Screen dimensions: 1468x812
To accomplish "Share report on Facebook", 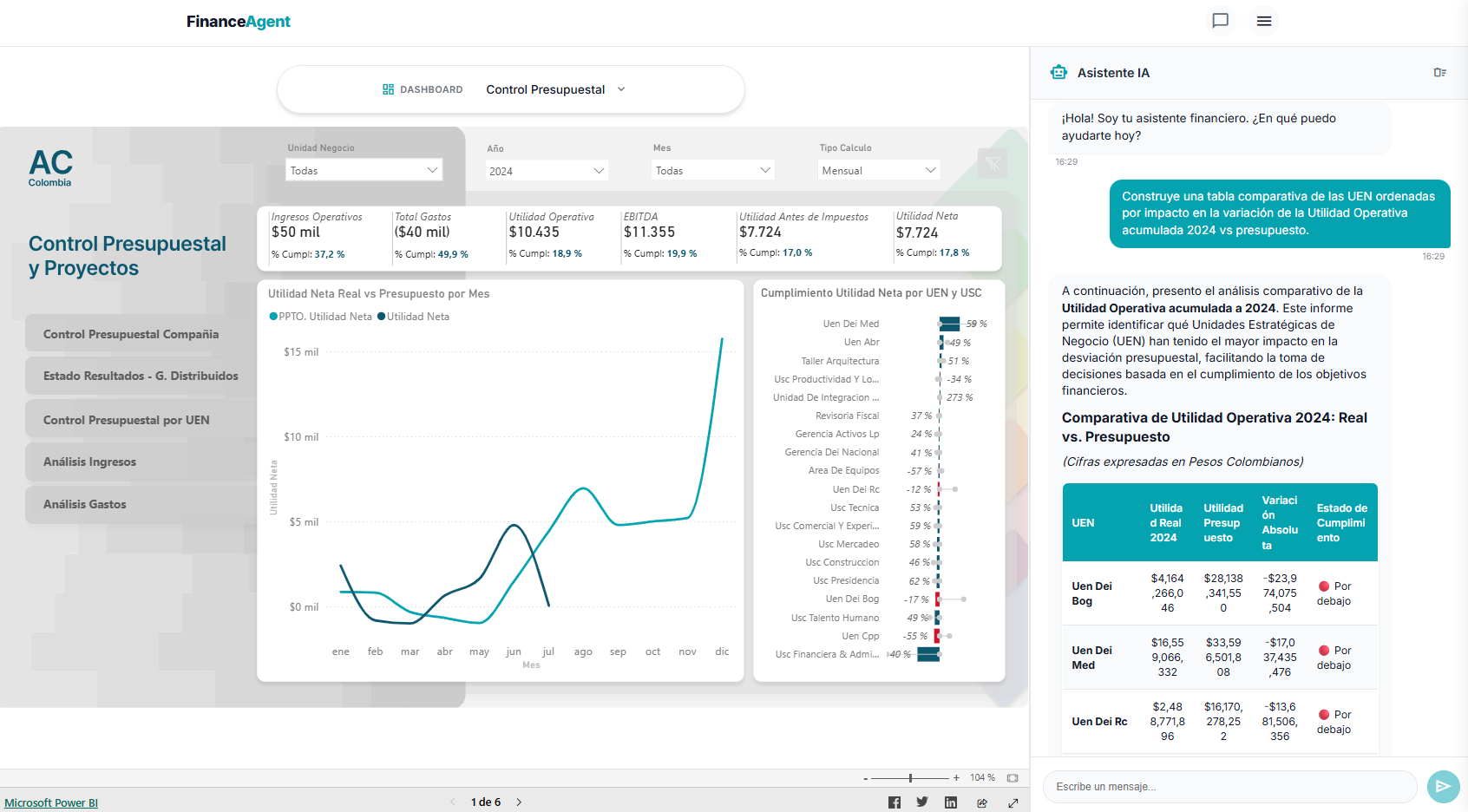I will [895, 802].
